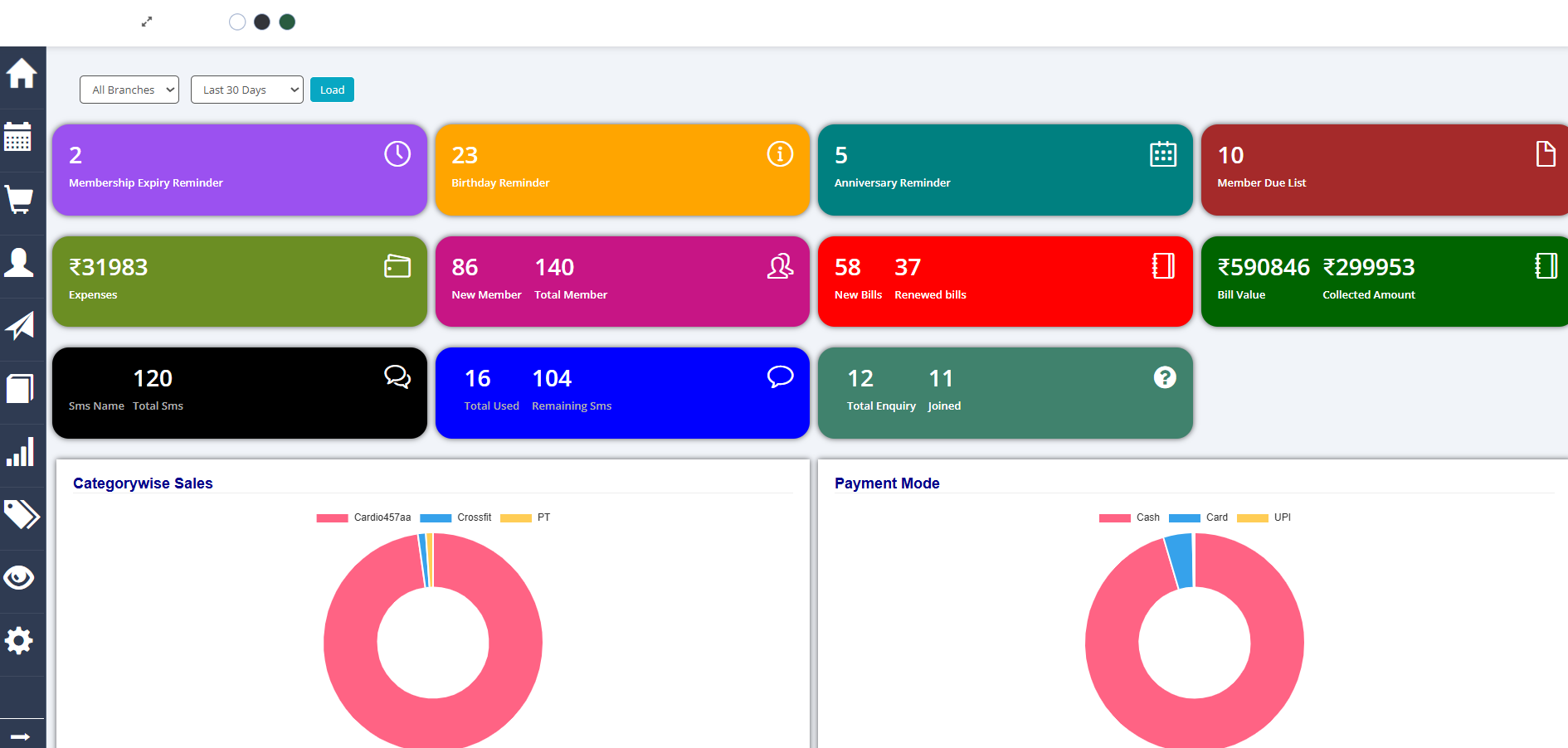The width and height of the screenshot is (1568, 748).
Task: Toggle the Crossfit legend series
Action: pyautogui.click(x=456, y=517)
